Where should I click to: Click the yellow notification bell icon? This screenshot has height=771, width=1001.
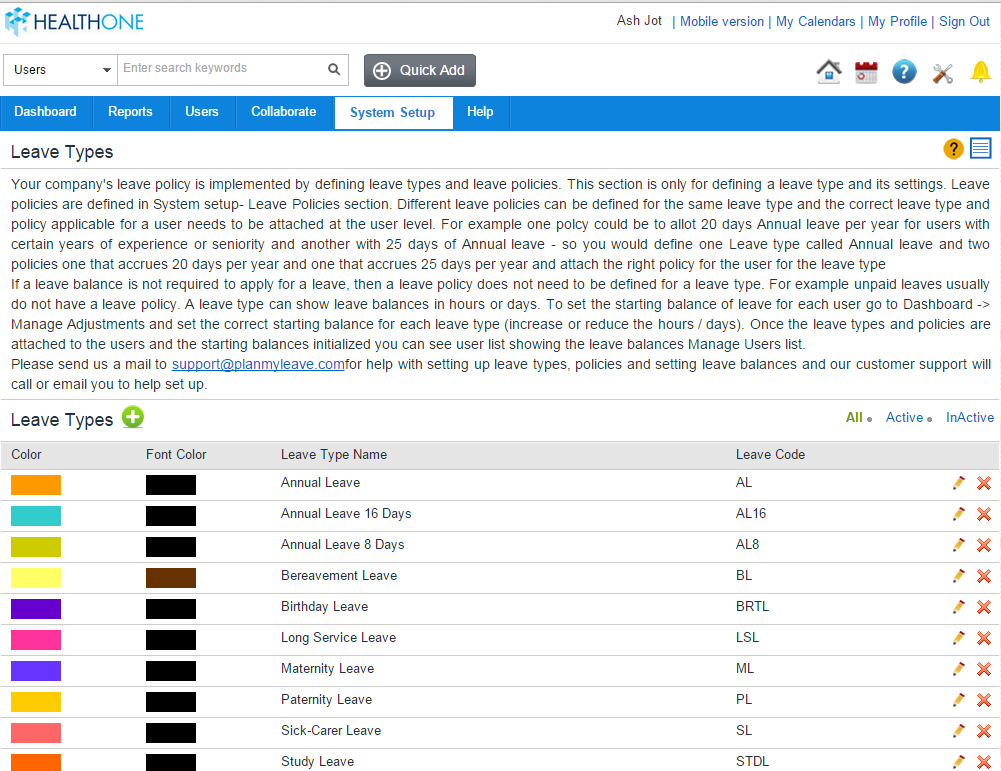[x=981, y=72]
